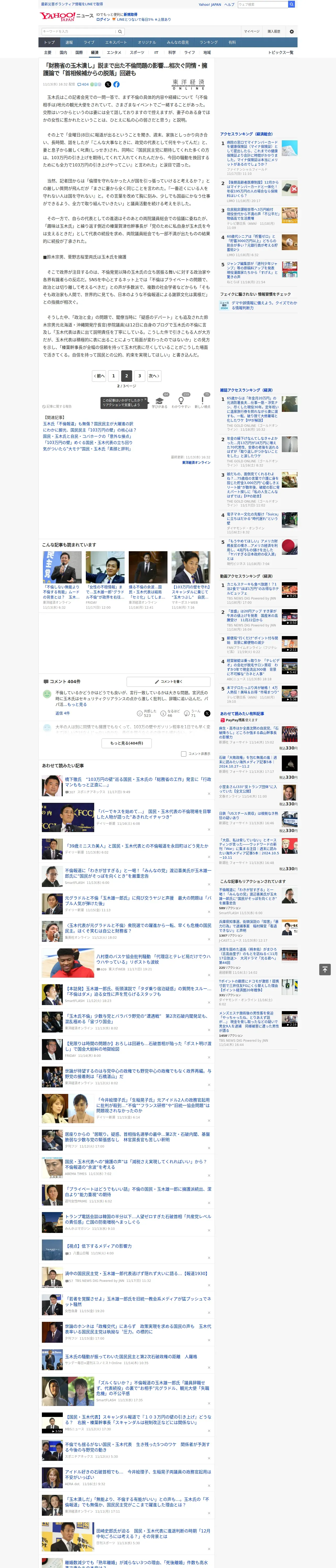Go to page 3 of the article
The image size is (336, 1568).
click(140, 376)
